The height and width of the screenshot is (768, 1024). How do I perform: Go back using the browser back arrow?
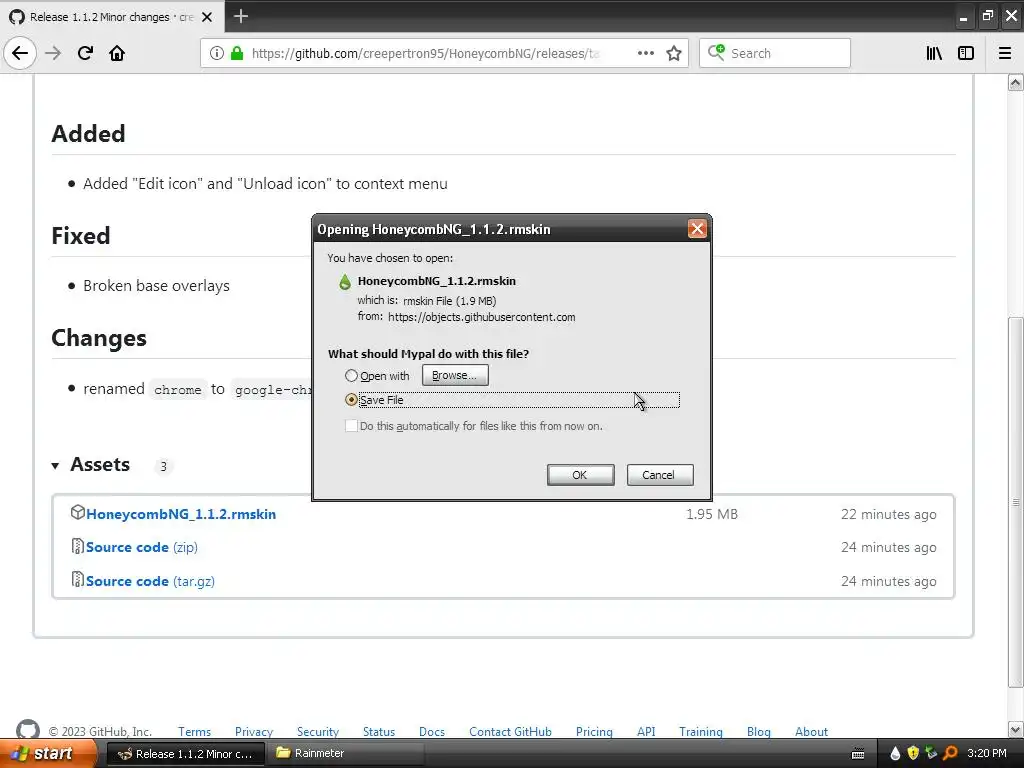coord(20,53)
